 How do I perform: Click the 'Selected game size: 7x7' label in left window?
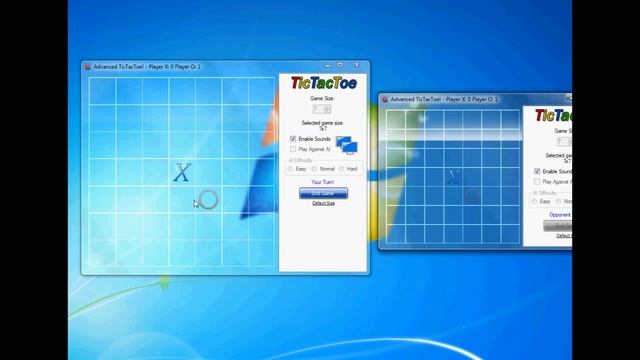322,125
